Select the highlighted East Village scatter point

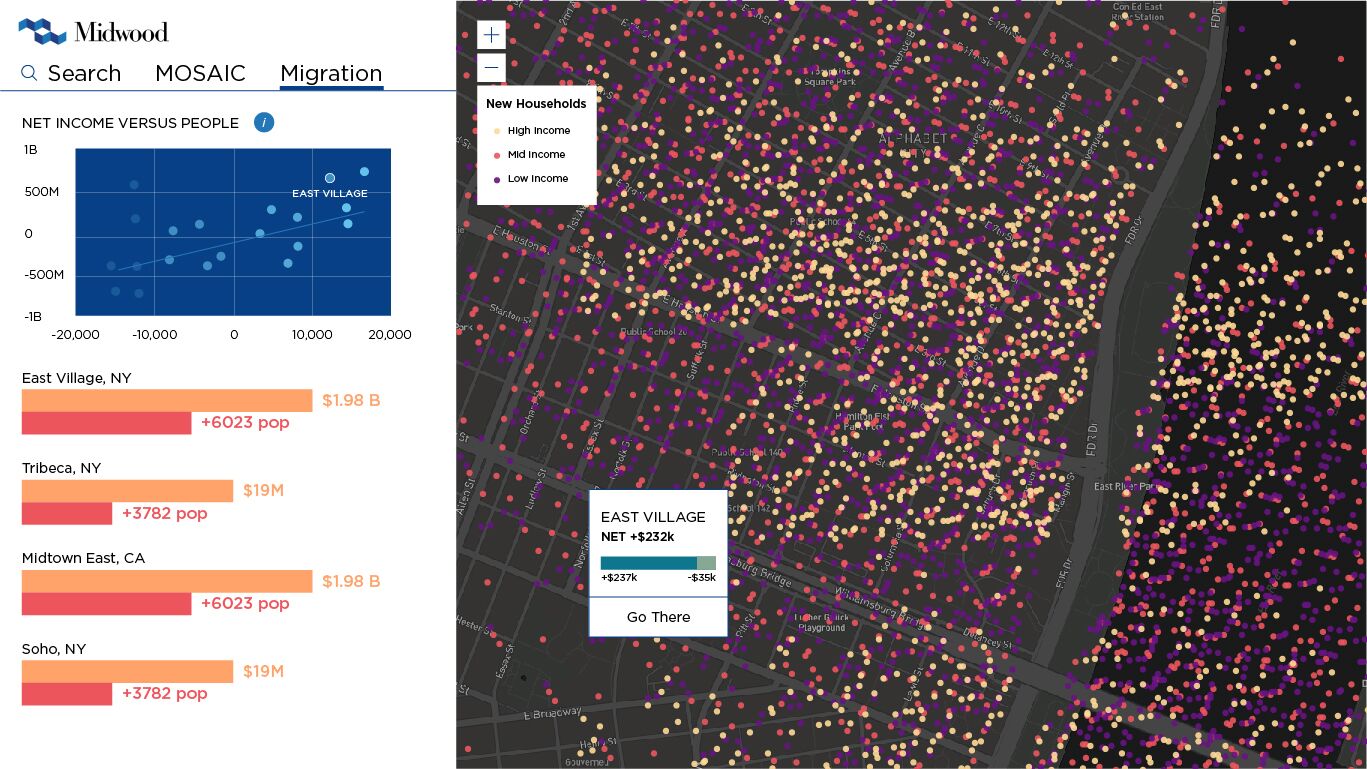point(330,178)
